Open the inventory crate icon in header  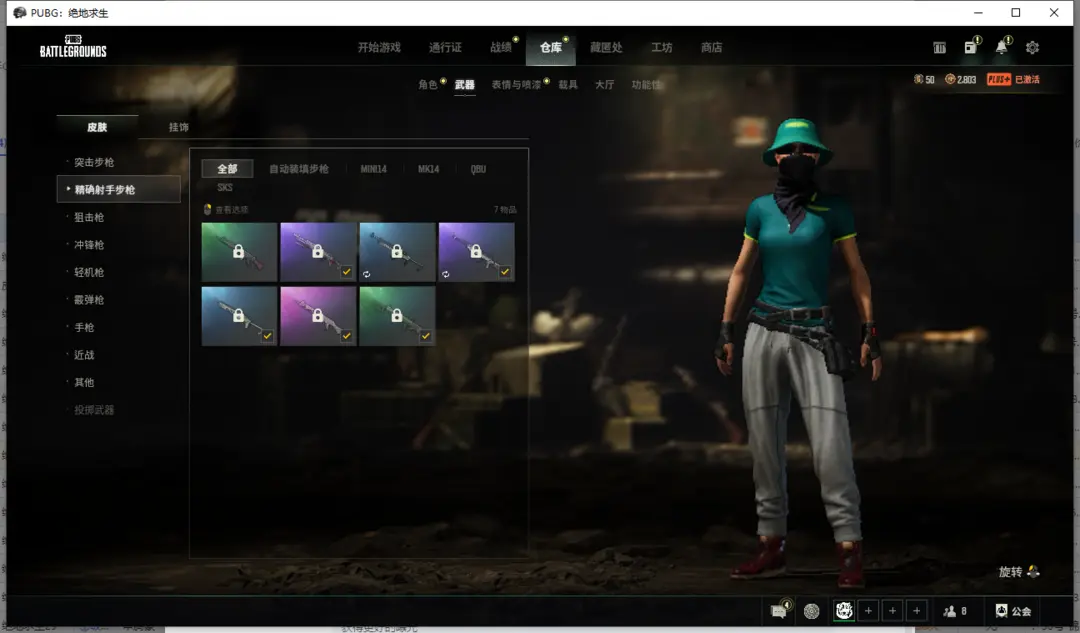tap(939, 48)
